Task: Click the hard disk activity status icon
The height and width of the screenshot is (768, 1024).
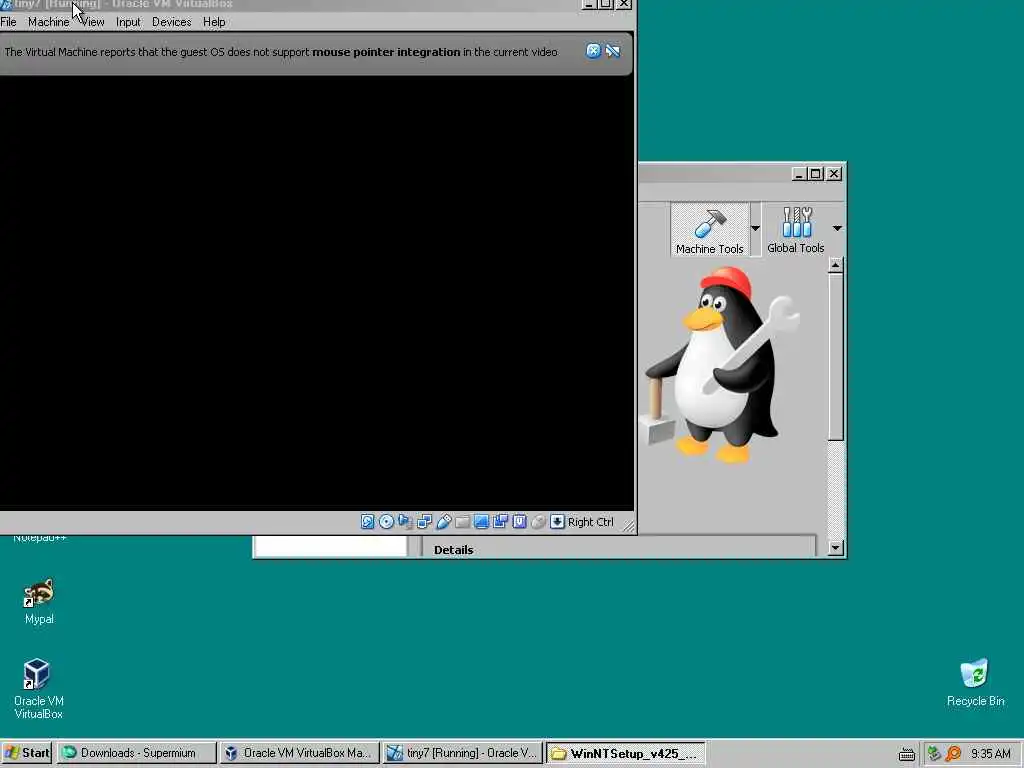Action: tap(368, 521)
